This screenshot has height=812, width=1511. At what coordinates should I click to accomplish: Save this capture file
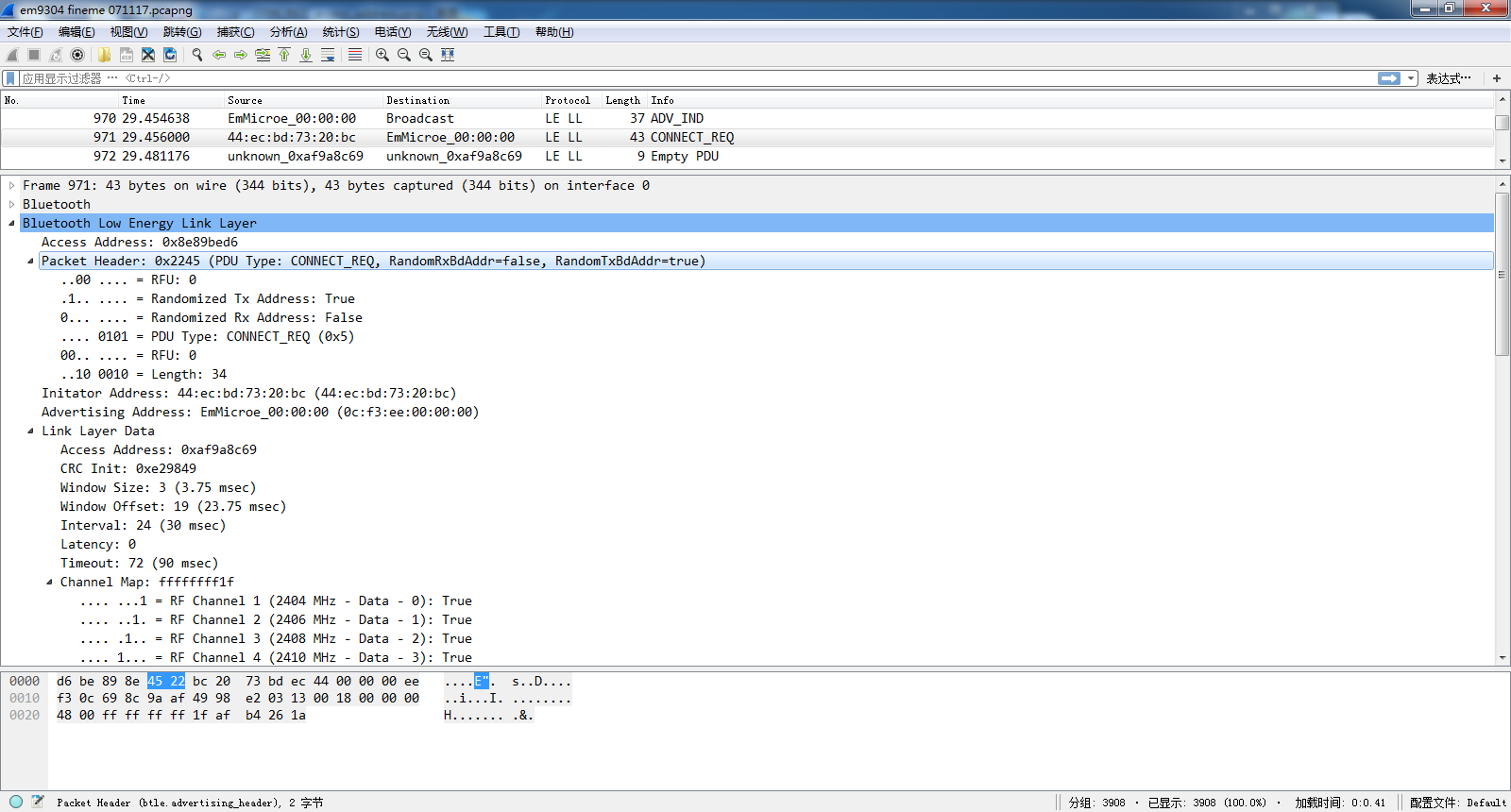pyautogui.click(x=127, y=55)
